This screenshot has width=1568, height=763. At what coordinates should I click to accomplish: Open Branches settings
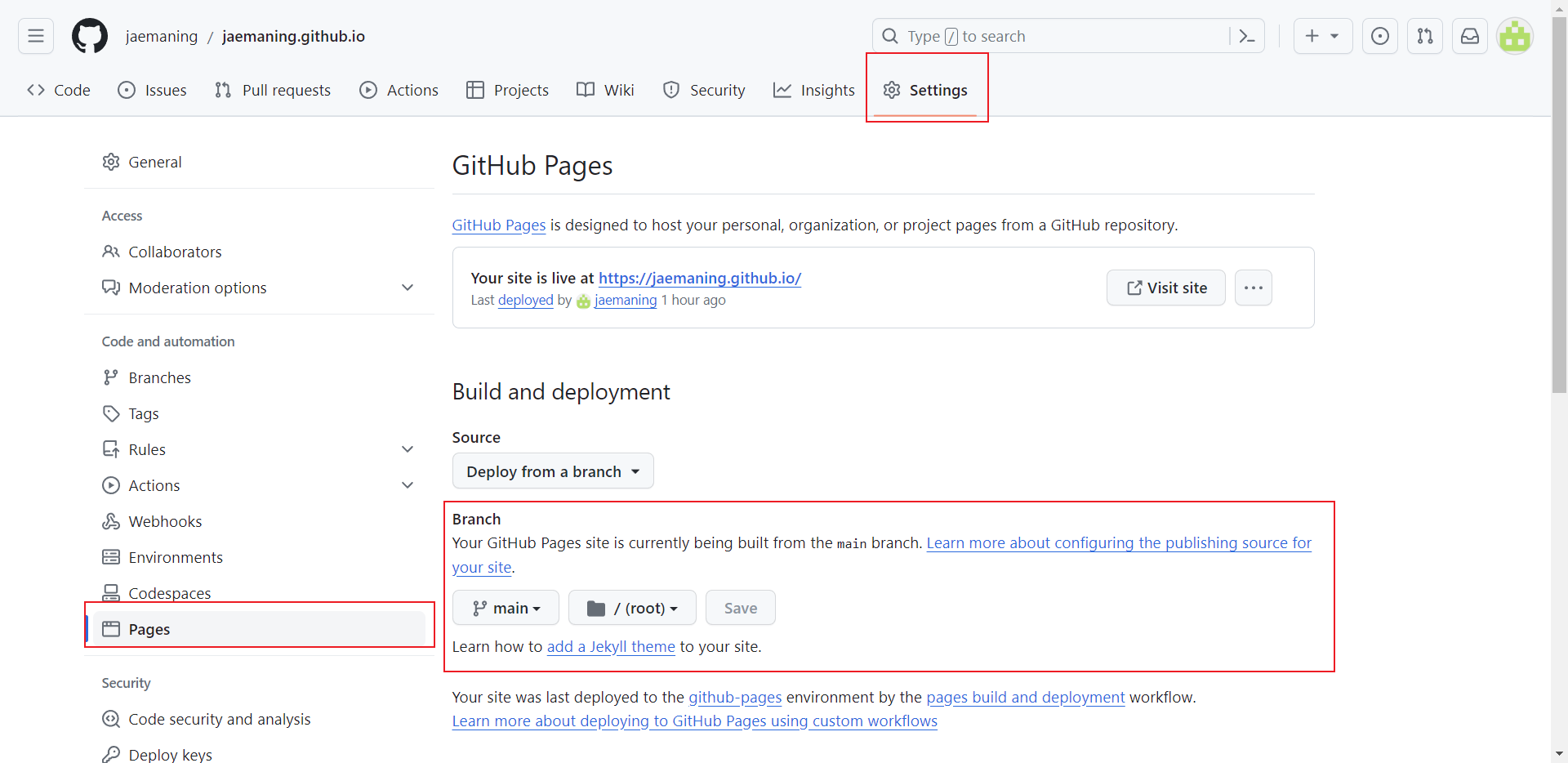pyautogui.click(x=259, y=377)
